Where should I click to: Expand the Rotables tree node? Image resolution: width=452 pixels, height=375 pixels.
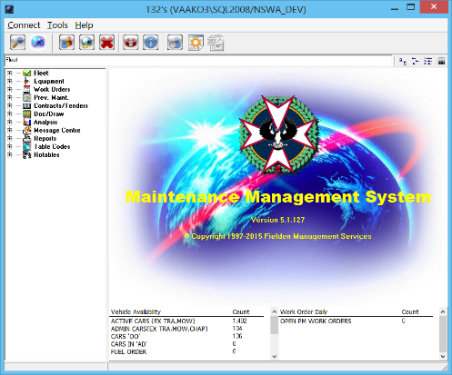10,155
